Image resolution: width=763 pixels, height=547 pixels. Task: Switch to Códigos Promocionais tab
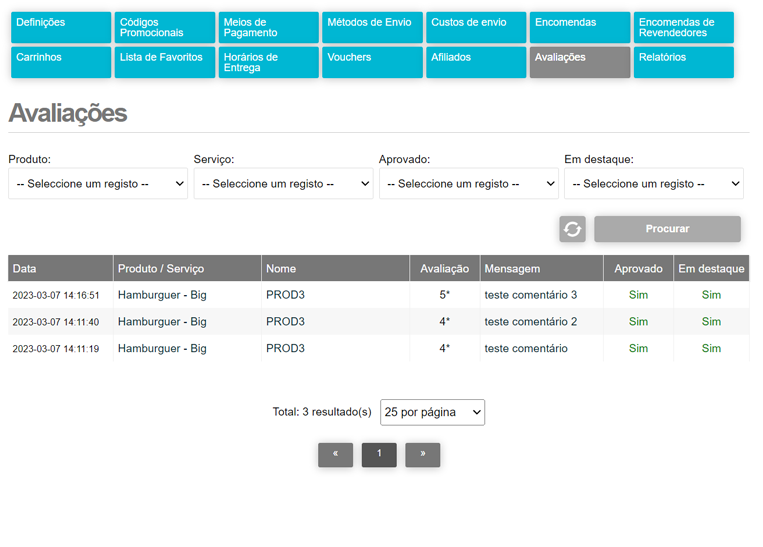(164, 27)
